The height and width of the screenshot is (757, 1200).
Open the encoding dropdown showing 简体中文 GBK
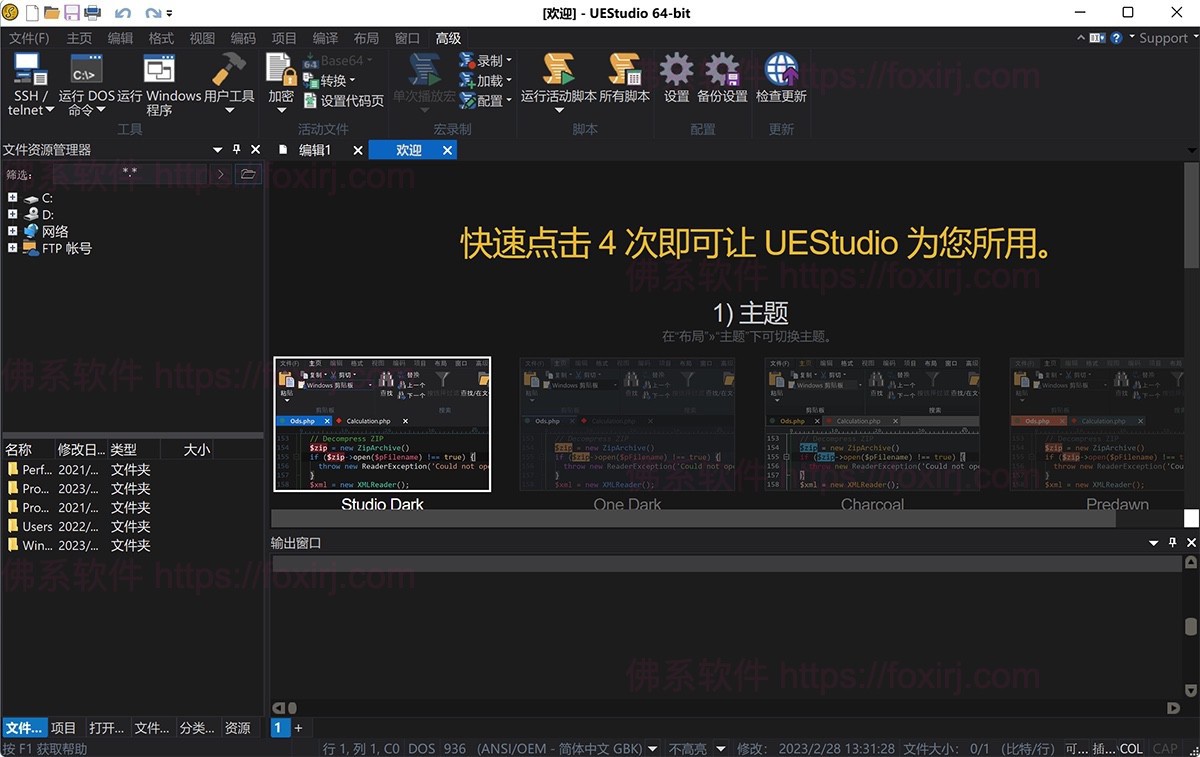pyautogui.click(x=652, y=748)
